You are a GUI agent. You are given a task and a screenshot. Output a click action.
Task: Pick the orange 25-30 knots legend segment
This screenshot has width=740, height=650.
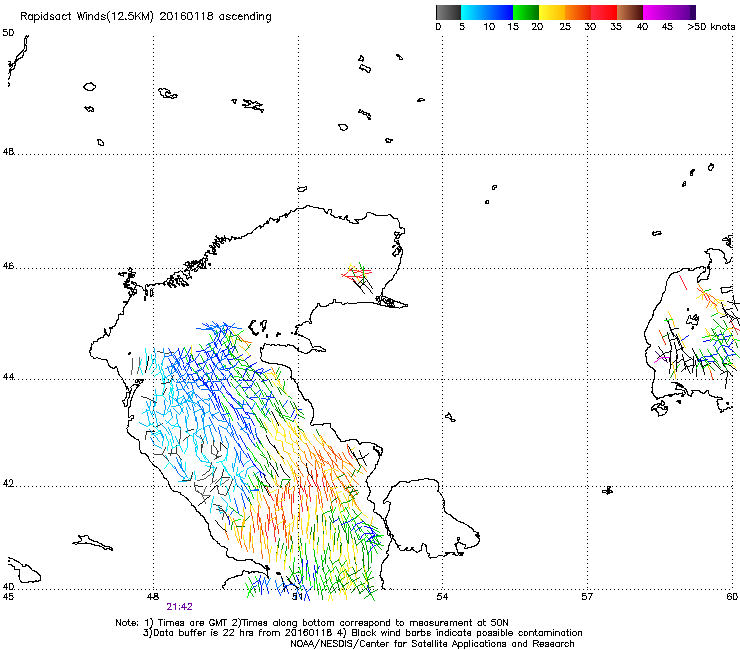(x=578, y=12)
